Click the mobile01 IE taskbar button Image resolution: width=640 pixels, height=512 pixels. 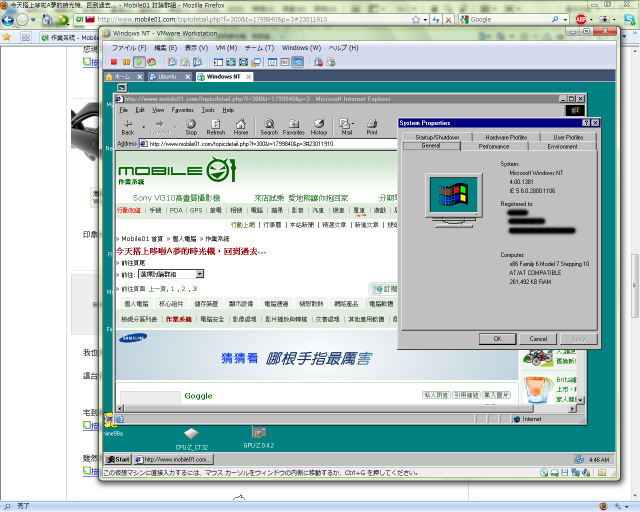tap(174, 459)
